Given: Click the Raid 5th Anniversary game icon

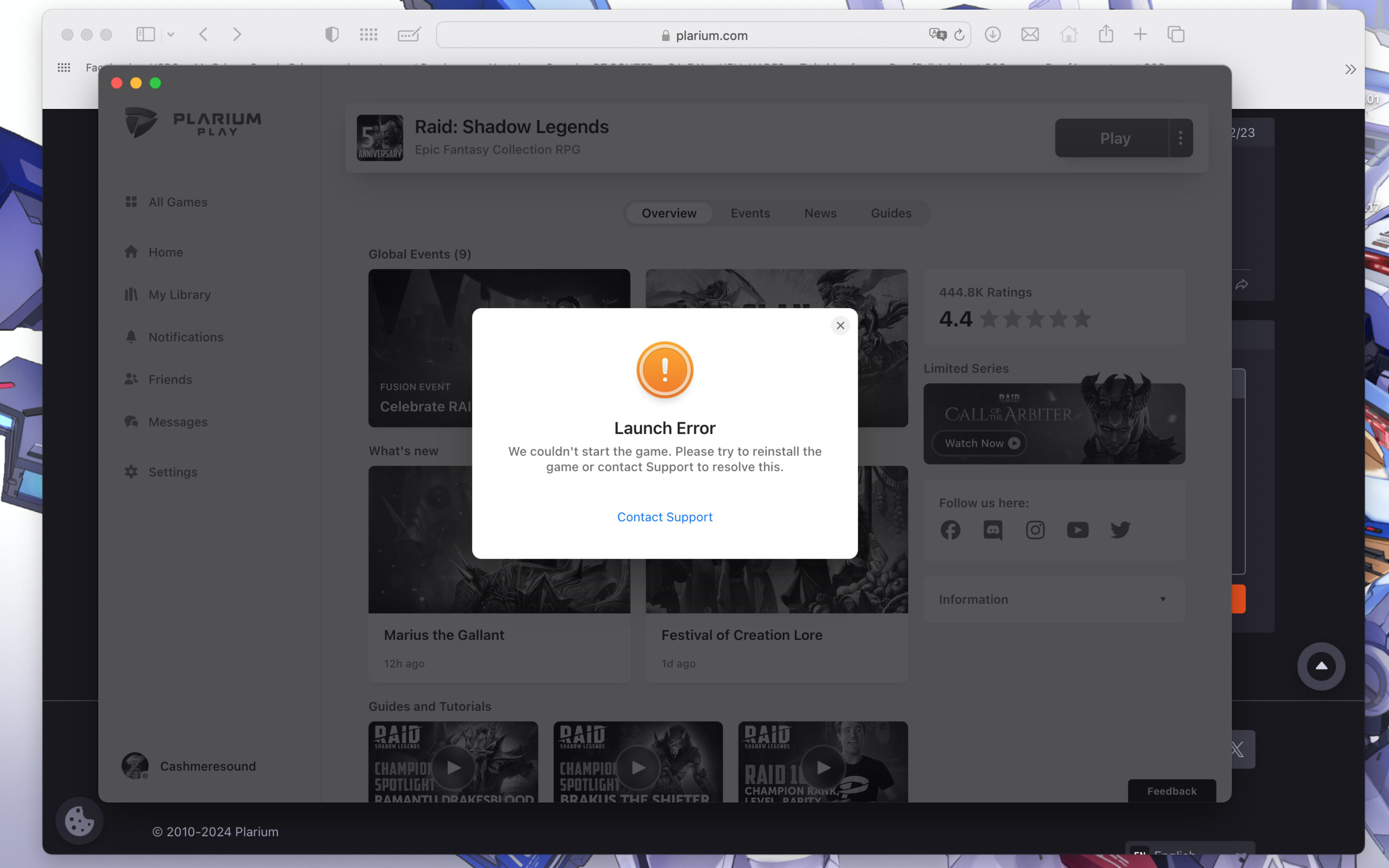Looking at the screenshot, I should 380,138.
